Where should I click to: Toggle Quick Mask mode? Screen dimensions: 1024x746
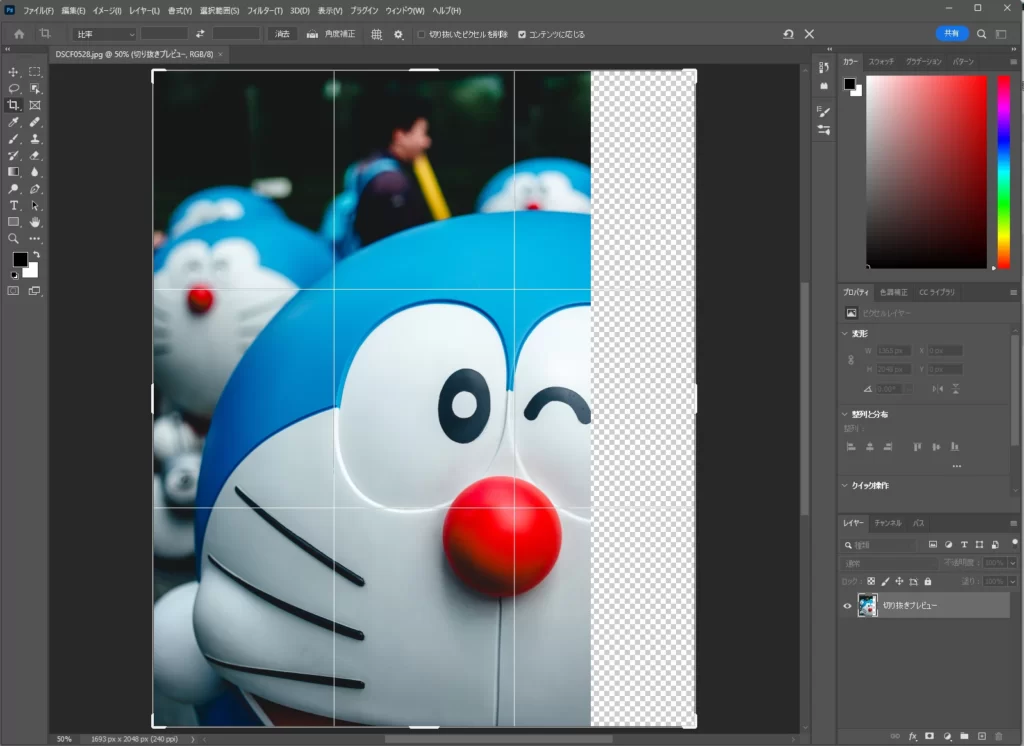[13, 291]
